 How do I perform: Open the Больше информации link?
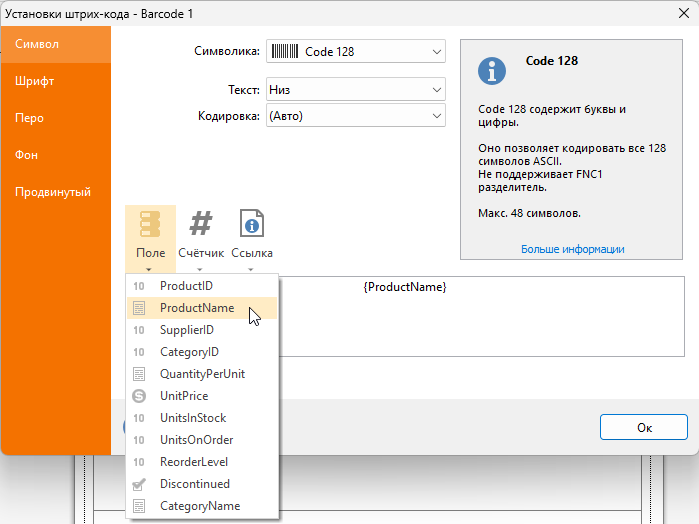(572, 249)
